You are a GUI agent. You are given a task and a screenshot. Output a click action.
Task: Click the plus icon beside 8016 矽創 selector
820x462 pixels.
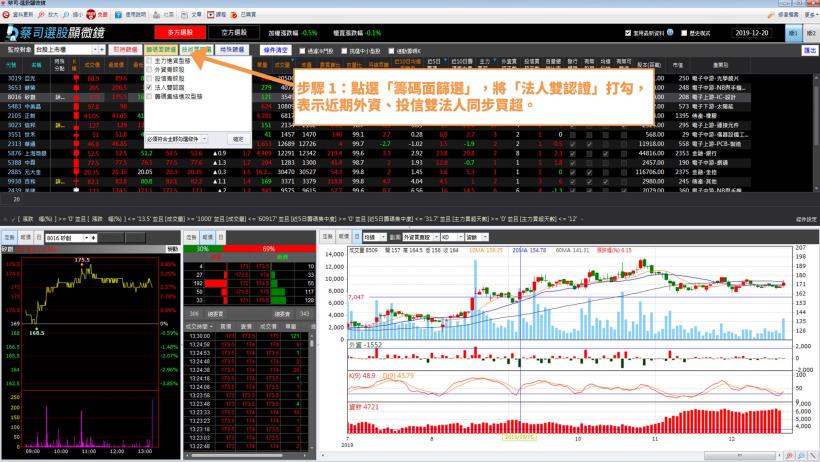[x=93, y=238]
